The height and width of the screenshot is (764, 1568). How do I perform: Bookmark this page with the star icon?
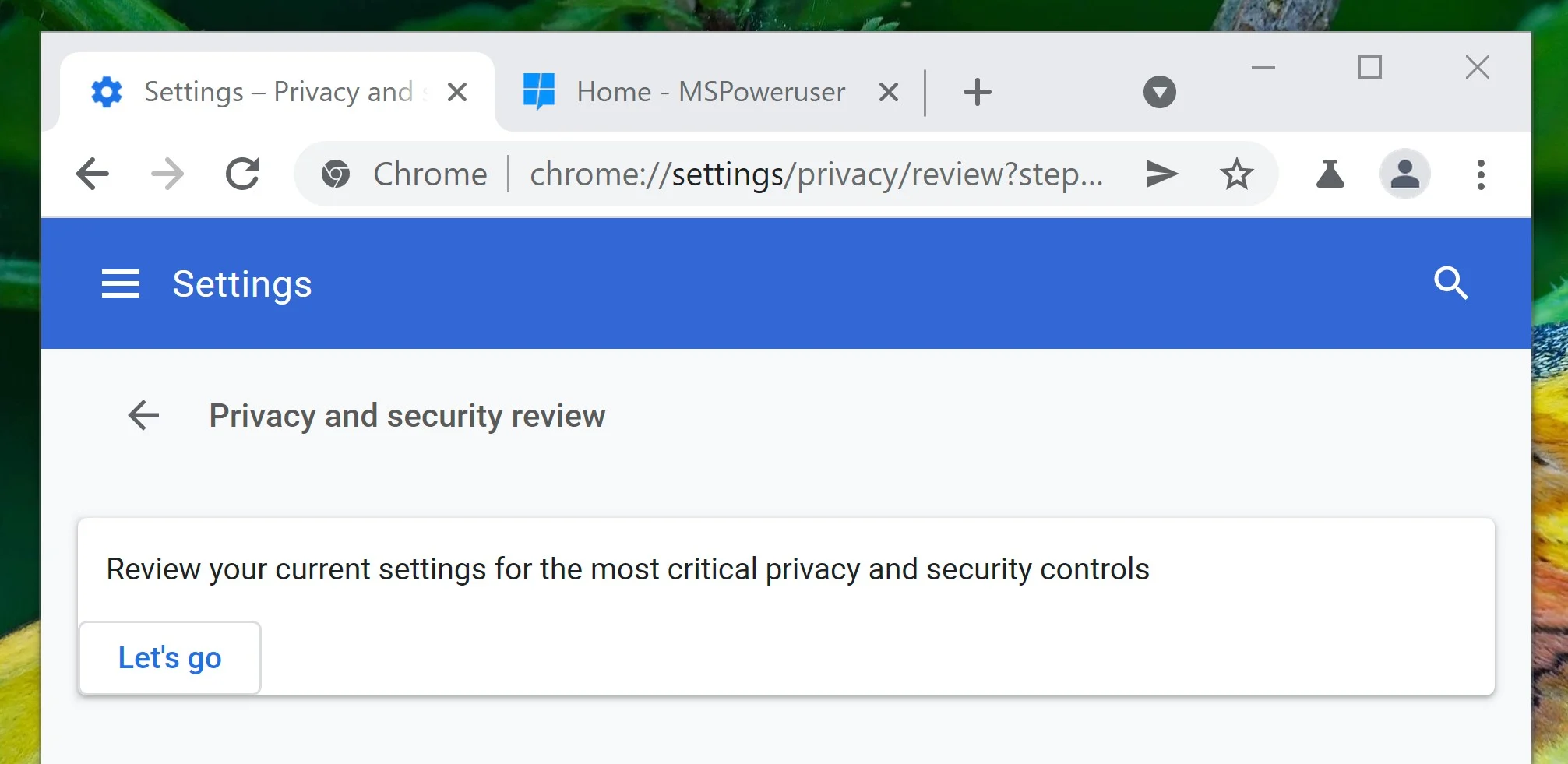(x=1236, y=174)
